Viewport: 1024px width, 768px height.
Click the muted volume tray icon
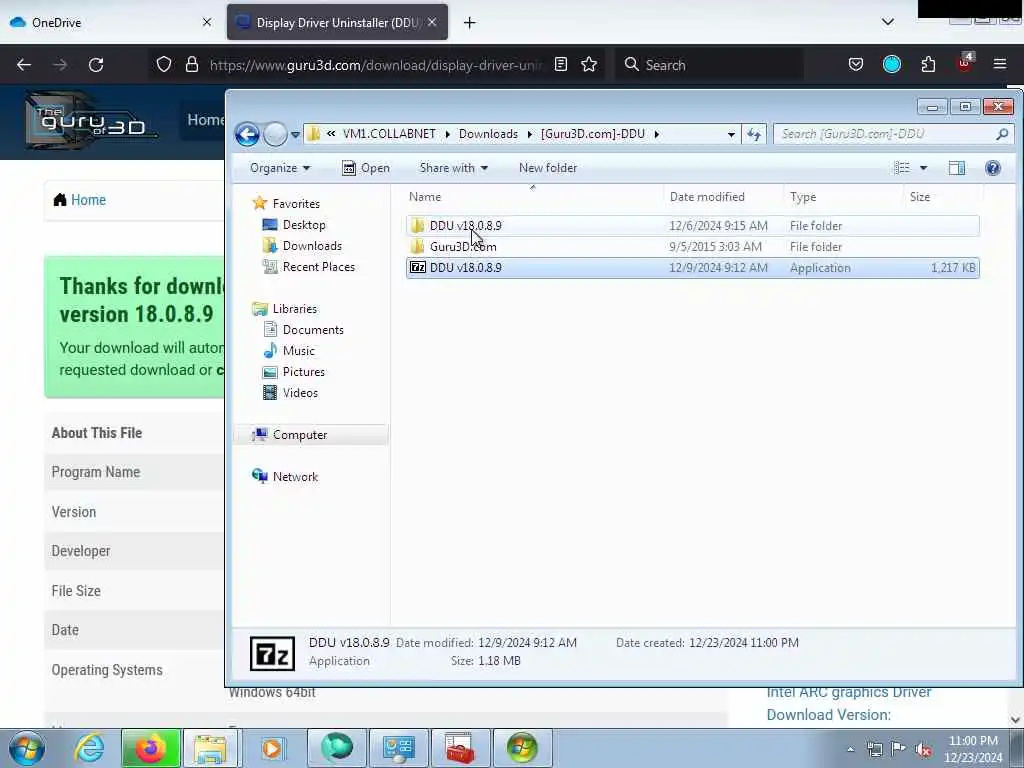[x=923, y=749]
